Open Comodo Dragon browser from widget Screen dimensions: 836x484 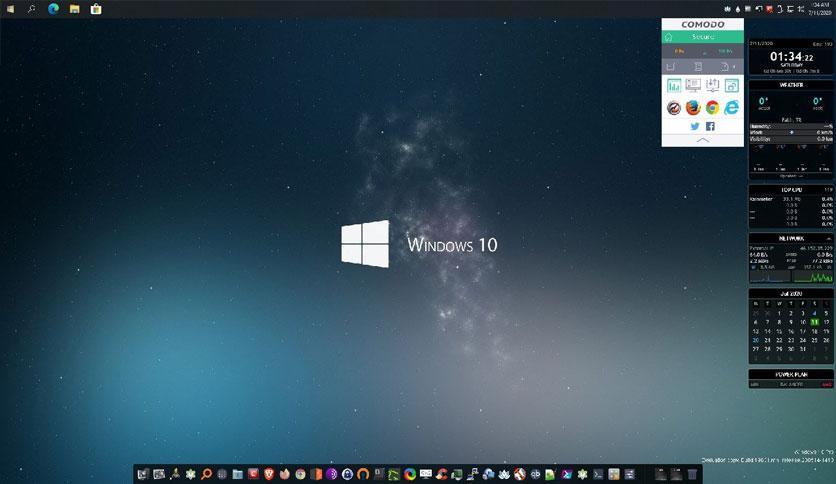pyautogui.click(x=674, y=108)
